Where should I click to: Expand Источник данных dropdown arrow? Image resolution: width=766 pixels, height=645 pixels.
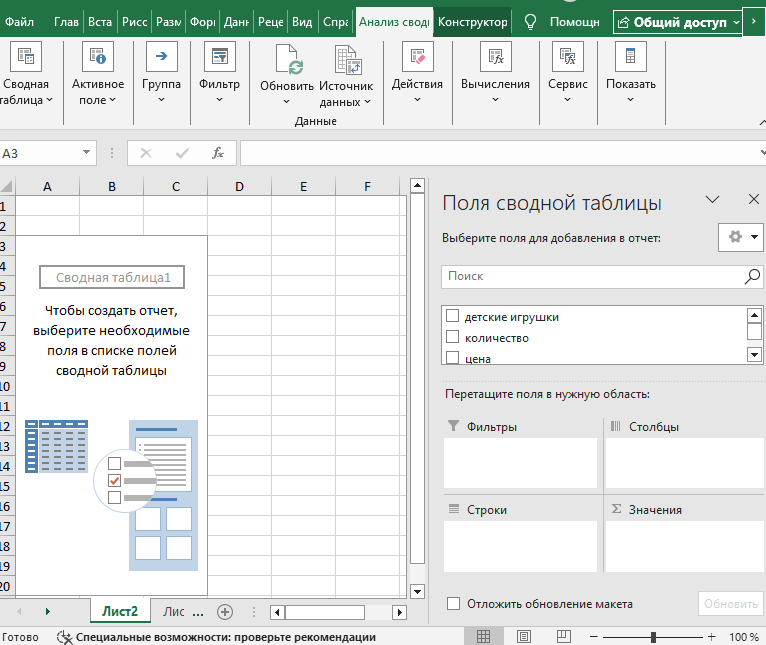coord(367,102)
